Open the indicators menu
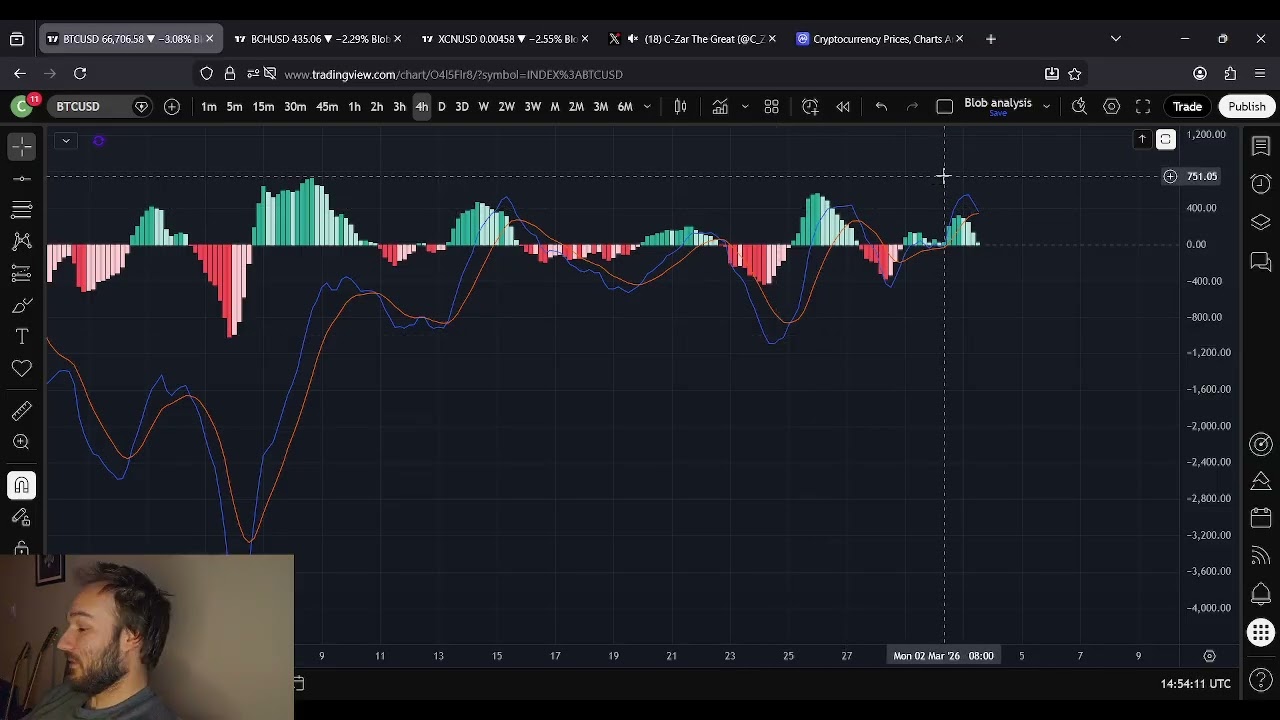This screenshot has height=720, width=1280. 720,106
